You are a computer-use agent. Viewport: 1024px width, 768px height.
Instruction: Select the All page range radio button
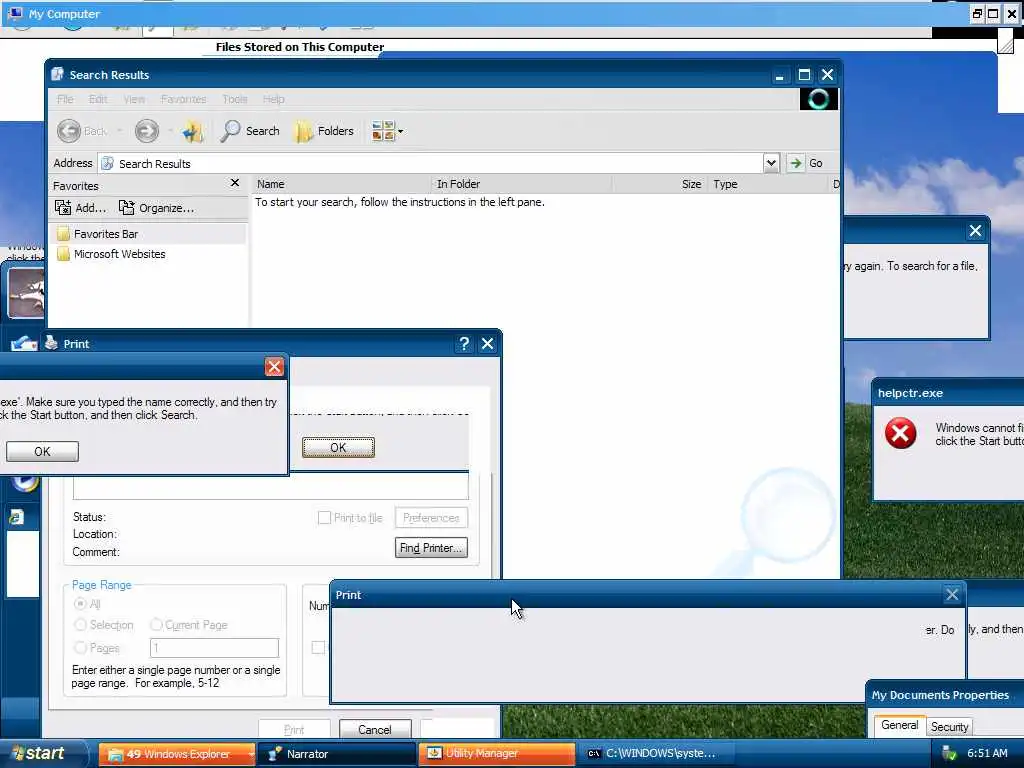pyautogui.click(x=80, y=603)
